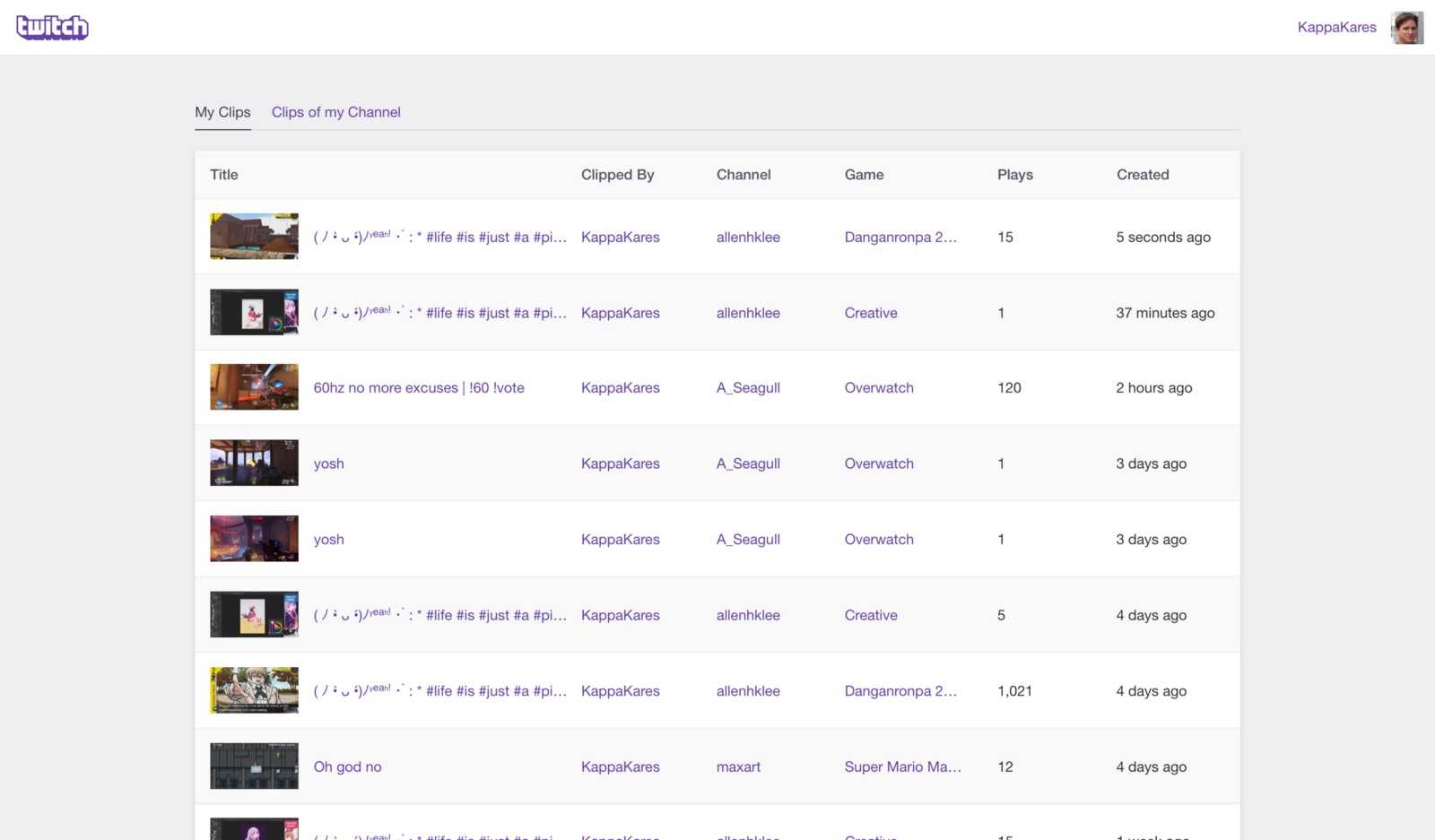Open thumbnail of clip created 5 seconds ago
This screenshot has width=1435, height=840.
coord(254,237)
